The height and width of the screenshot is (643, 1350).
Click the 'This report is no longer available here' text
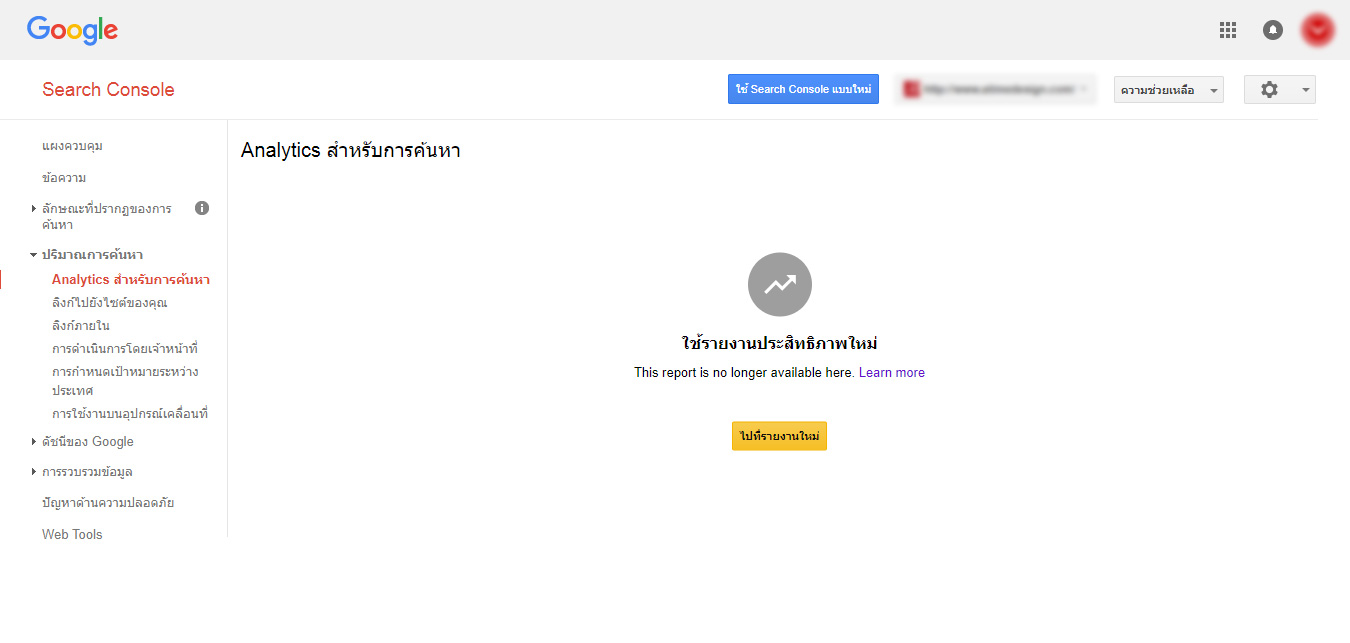pyautogui.click(x=744, y=372)
